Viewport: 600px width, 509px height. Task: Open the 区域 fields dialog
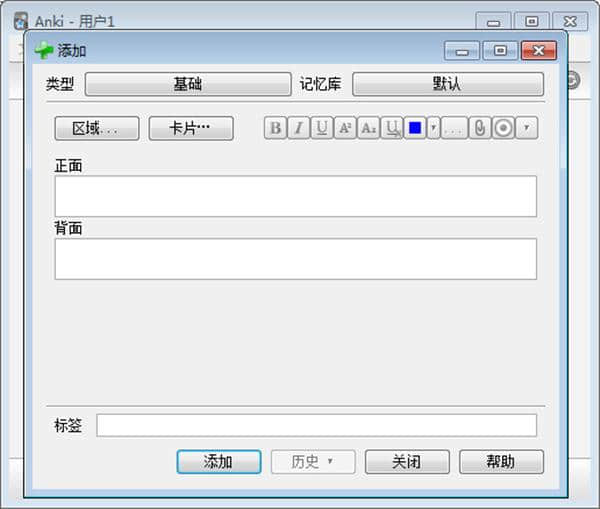coord(97,128)
